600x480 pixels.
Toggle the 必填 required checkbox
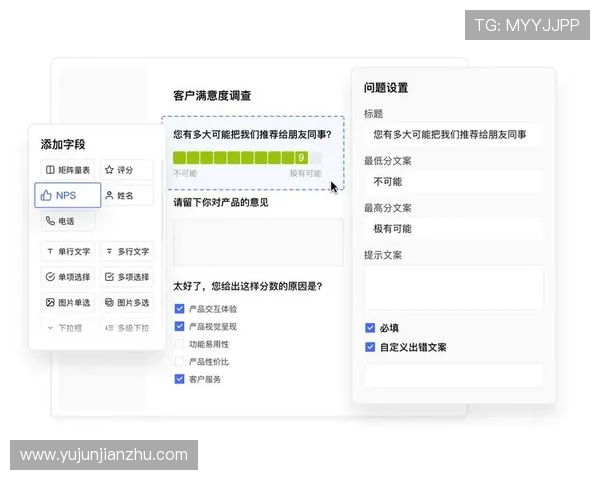(370, 328)
